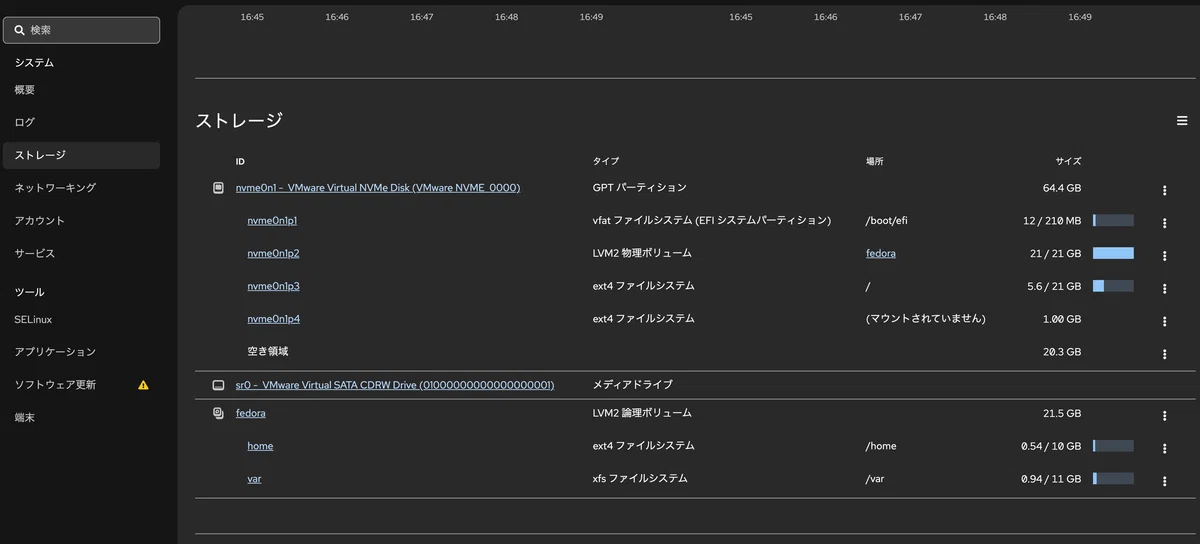Screen dimensions: 1200x544
Task: Open the storage hamburger menu icon
Action: click(x=1182, y=121)
